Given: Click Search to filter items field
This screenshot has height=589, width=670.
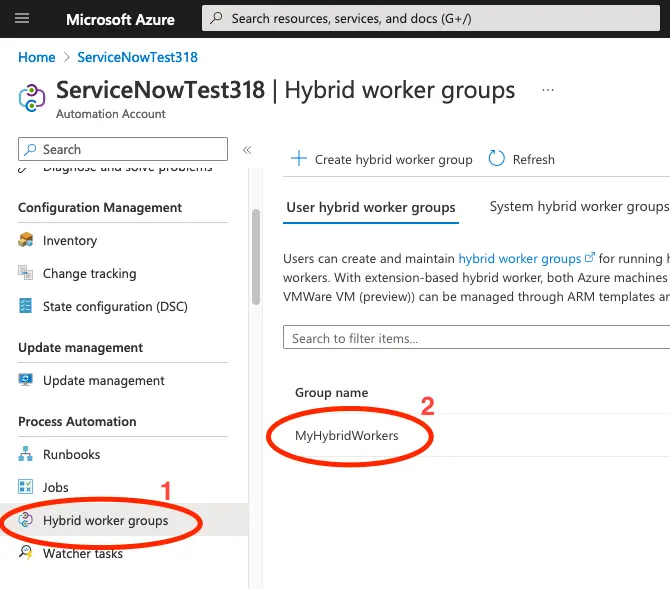Looking at the screenshot, I should [x=476, y=338].
